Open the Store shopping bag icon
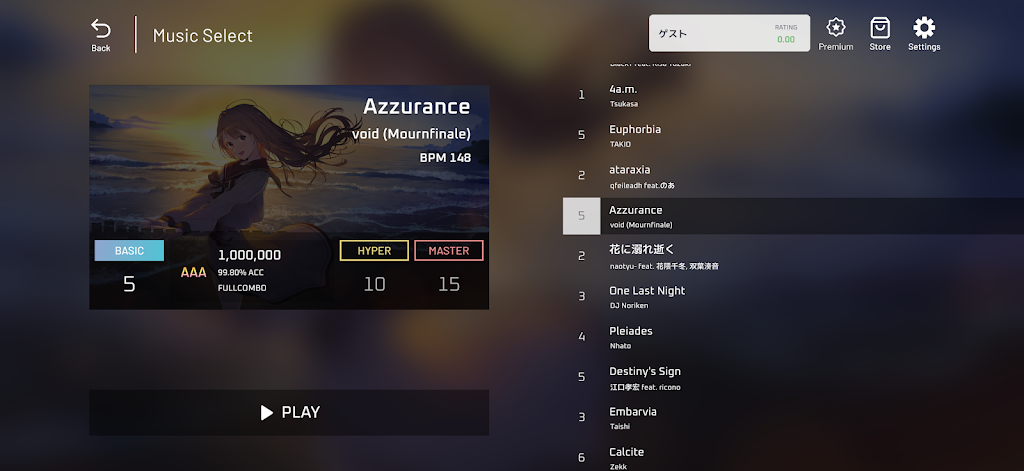 [880, 28]
